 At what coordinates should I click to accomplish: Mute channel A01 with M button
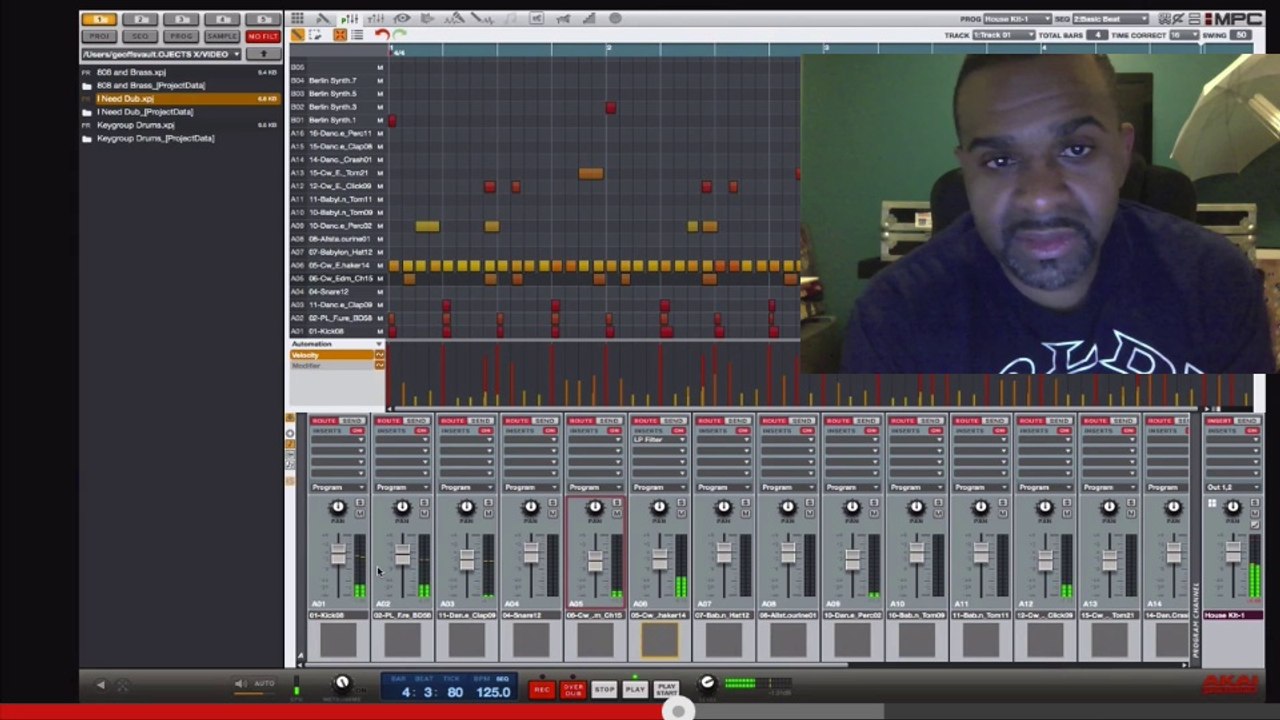(360, 514)
